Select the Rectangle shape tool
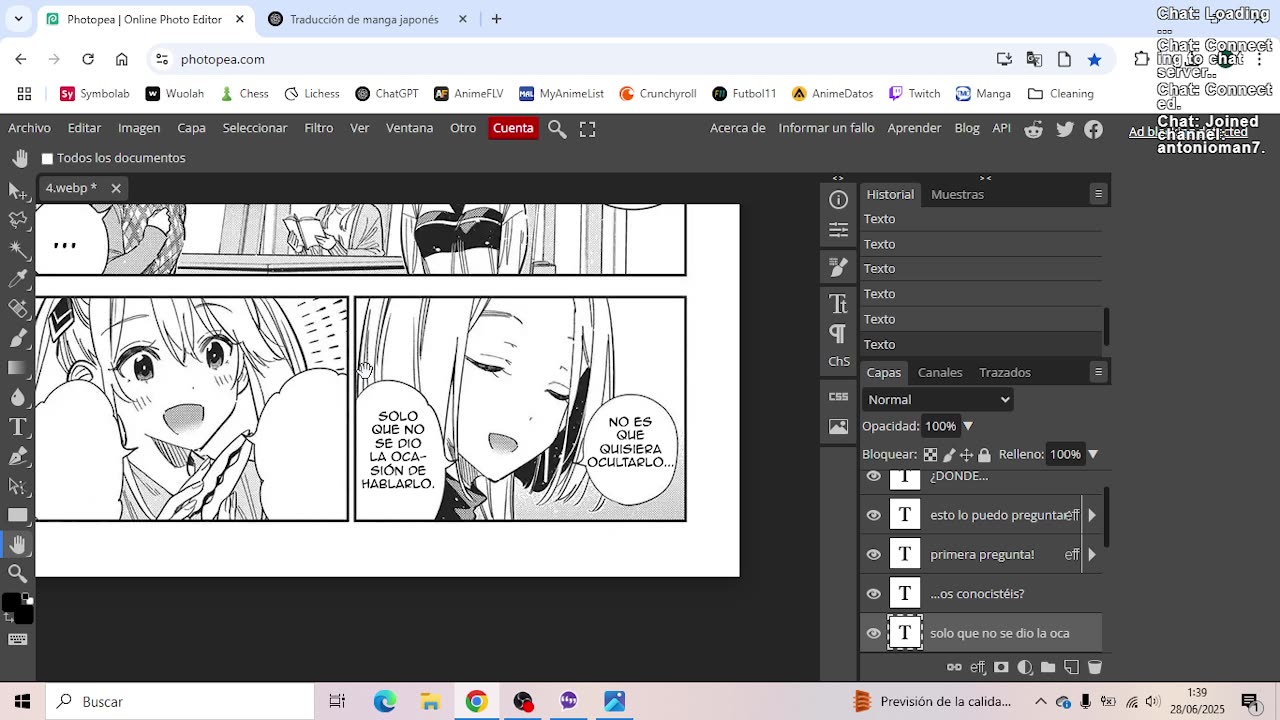 pos(17,515)
